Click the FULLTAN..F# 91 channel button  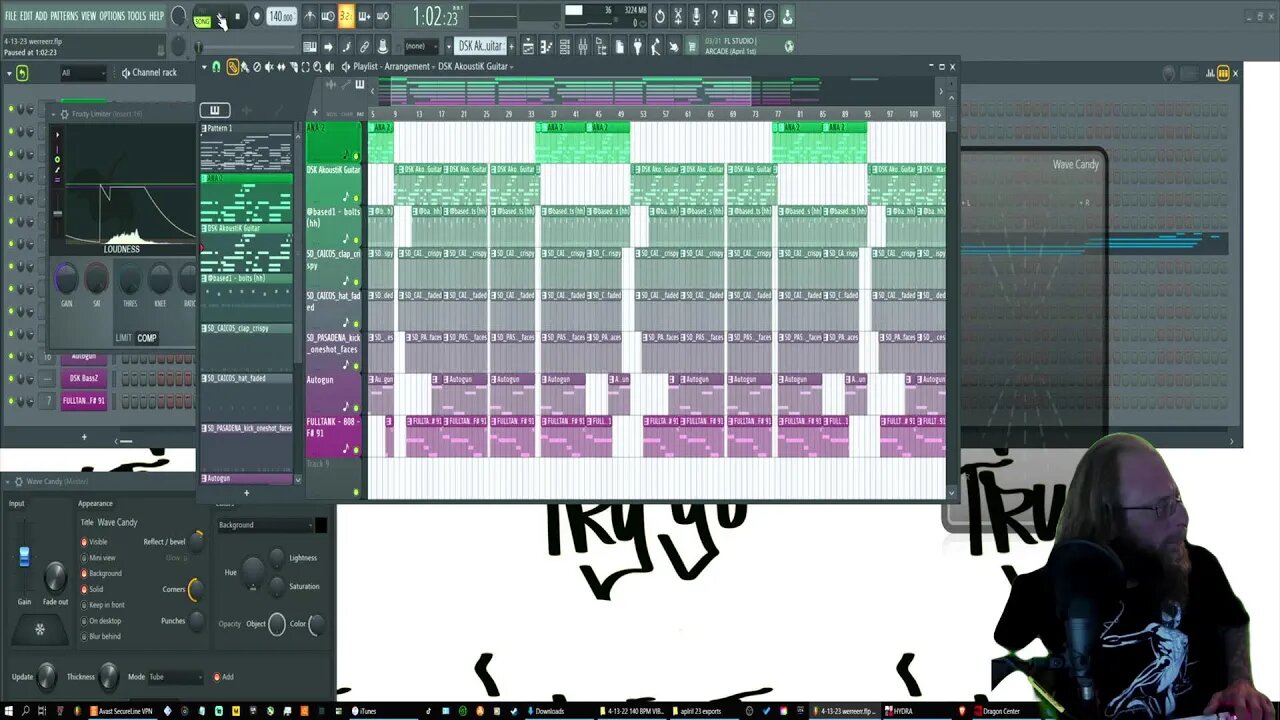click(x=83, y=401)
